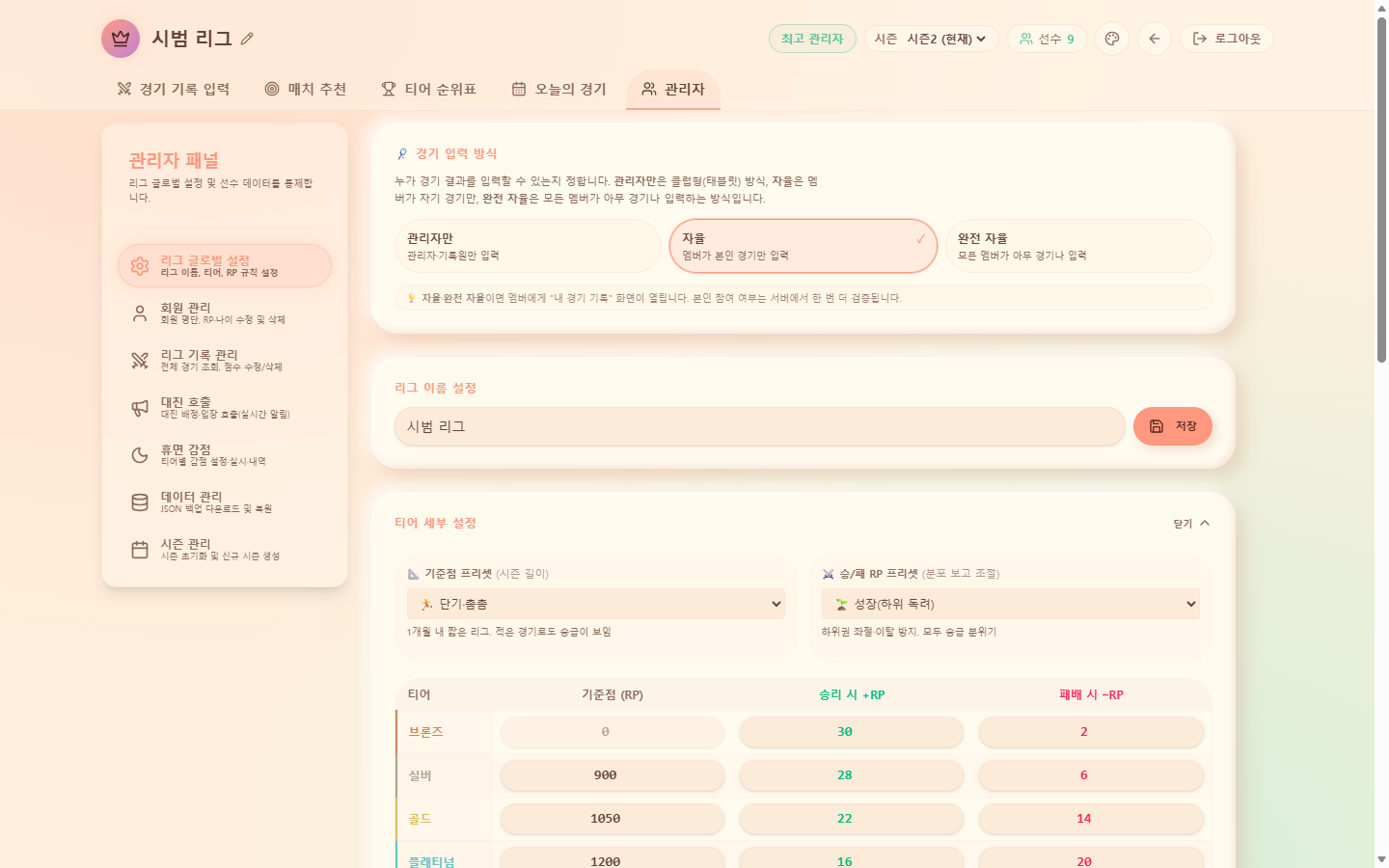
Task: Click the 골드 loss RP field 14
Action: 1091,819
